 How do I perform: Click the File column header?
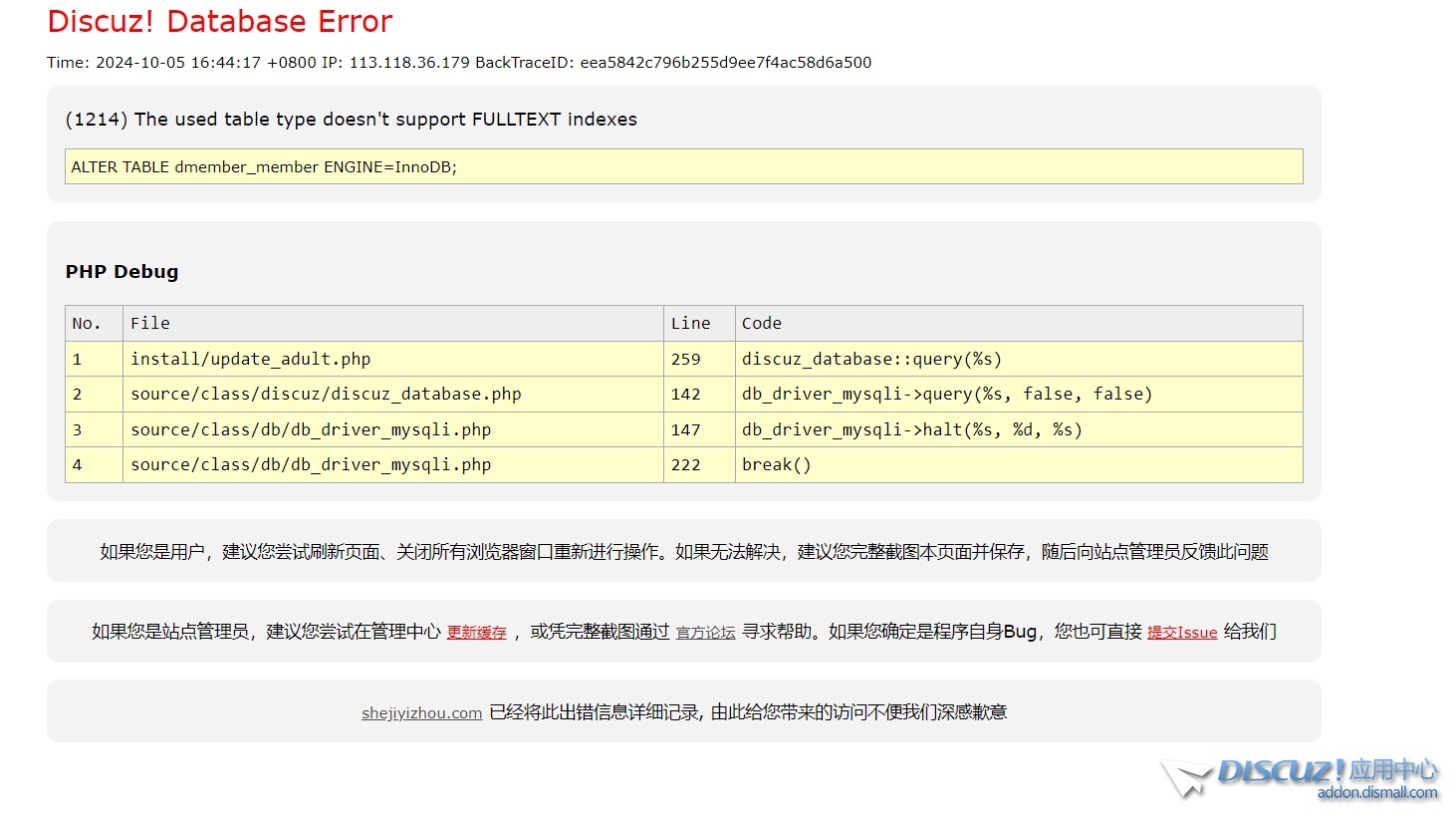[x=150, y=324]
